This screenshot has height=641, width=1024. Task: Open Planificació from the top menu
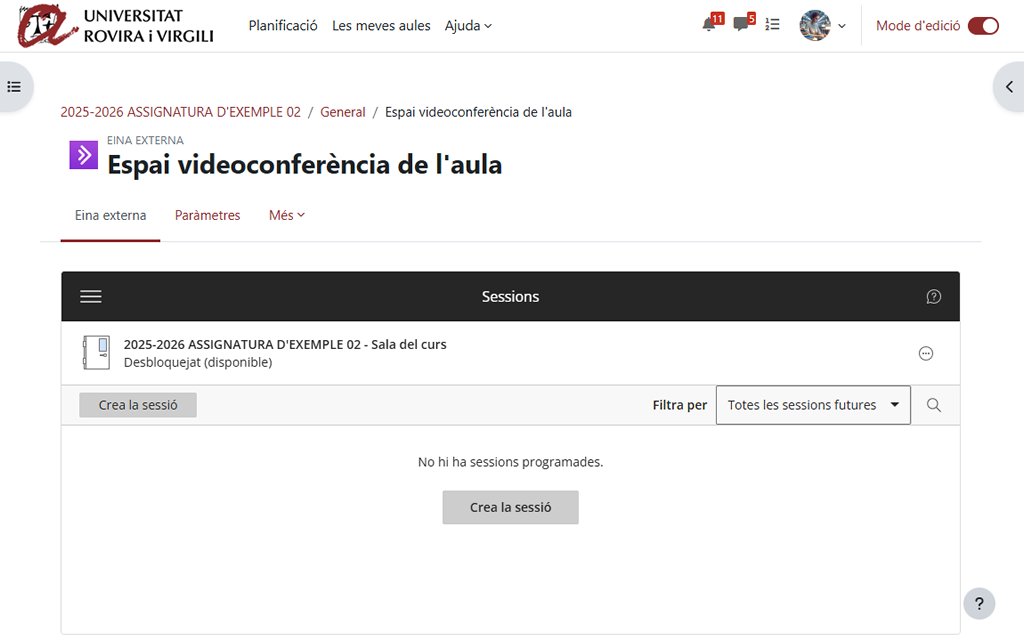click(283, 25)
